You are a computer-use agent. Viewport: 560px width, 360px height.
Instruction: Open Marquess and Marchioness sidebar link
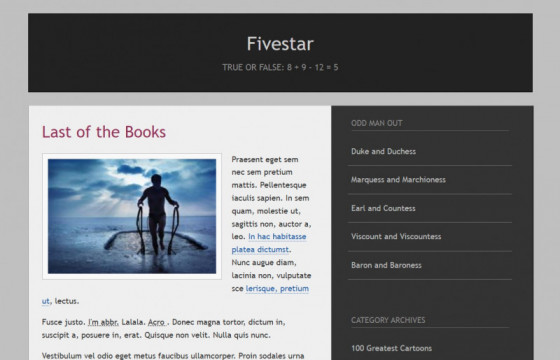click(398, 180)
